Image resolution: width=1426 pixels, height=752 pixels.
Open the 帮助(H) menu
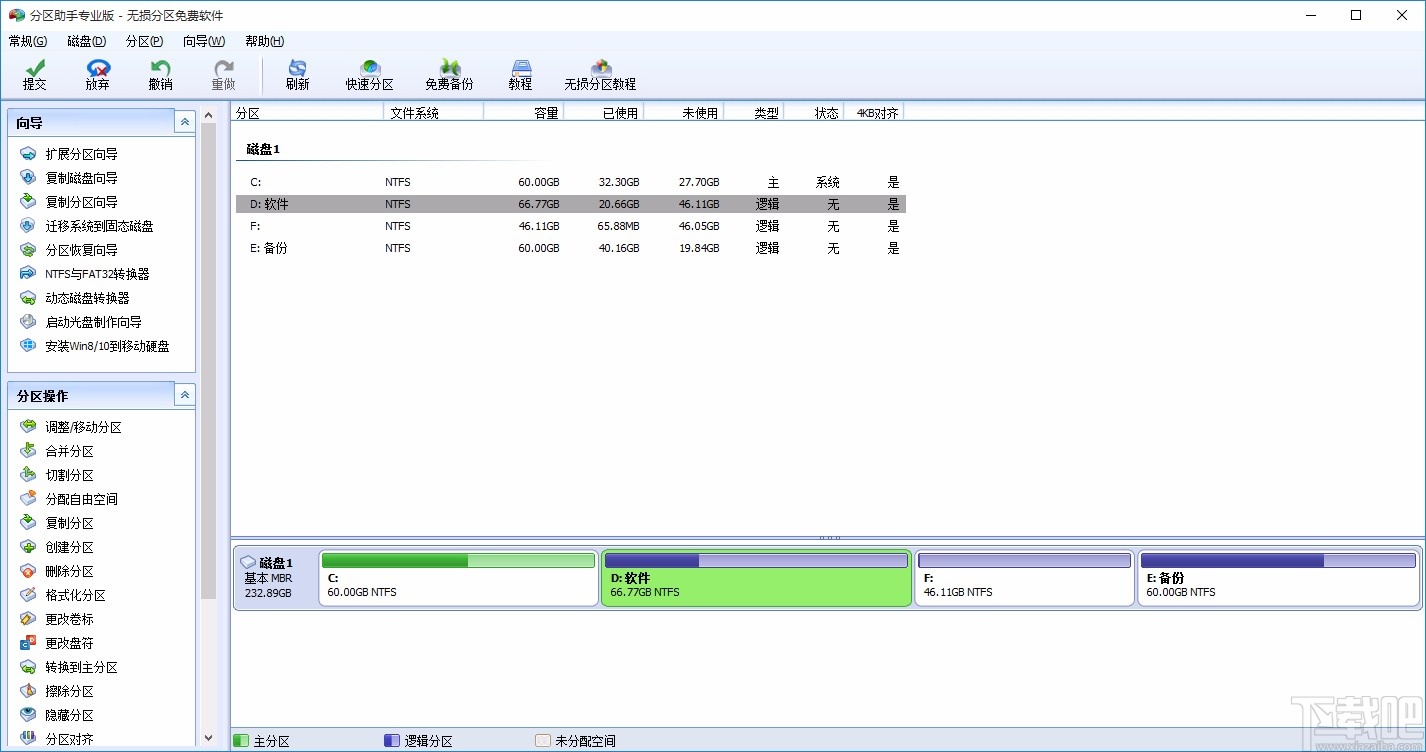tap(264, 41)
